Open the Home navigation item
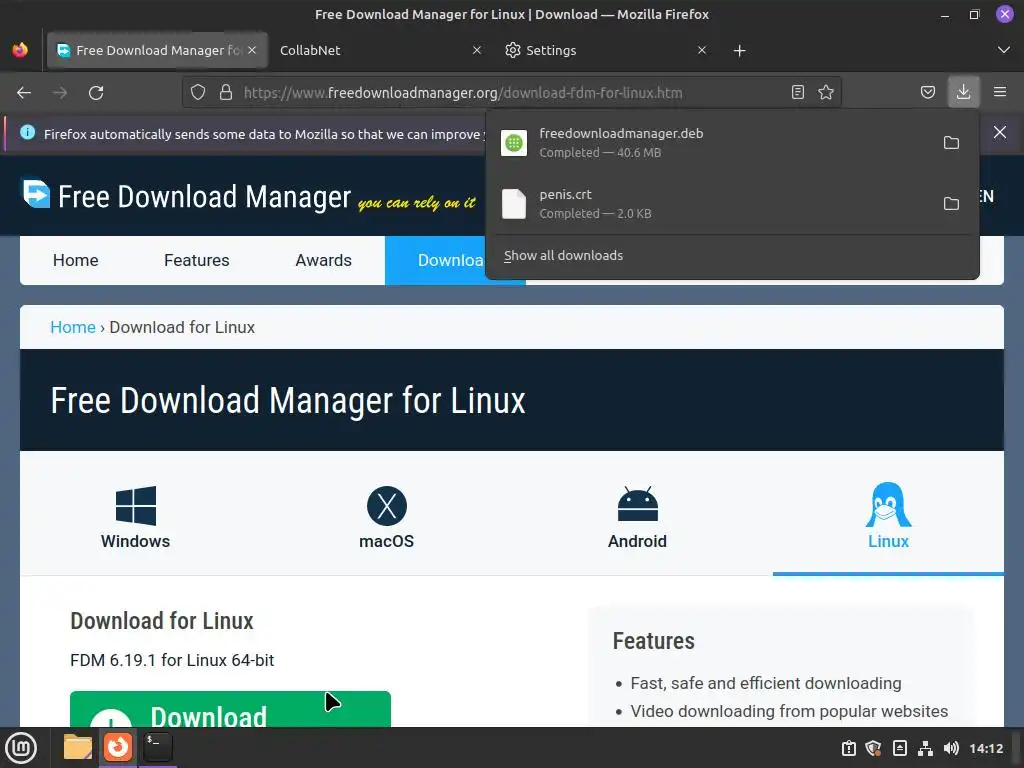This screenshot has height=768, width=1024. click(76, 260)
